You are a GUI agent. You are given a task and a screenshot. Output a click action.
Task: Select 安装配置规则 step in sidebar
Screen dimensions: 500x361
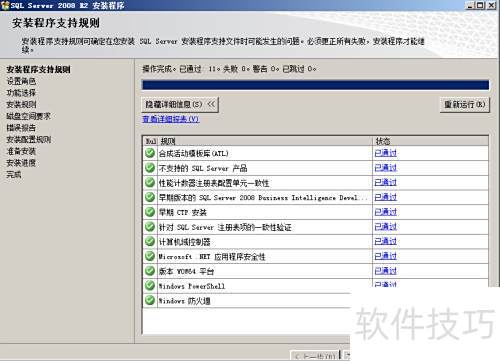coord(29,139)
